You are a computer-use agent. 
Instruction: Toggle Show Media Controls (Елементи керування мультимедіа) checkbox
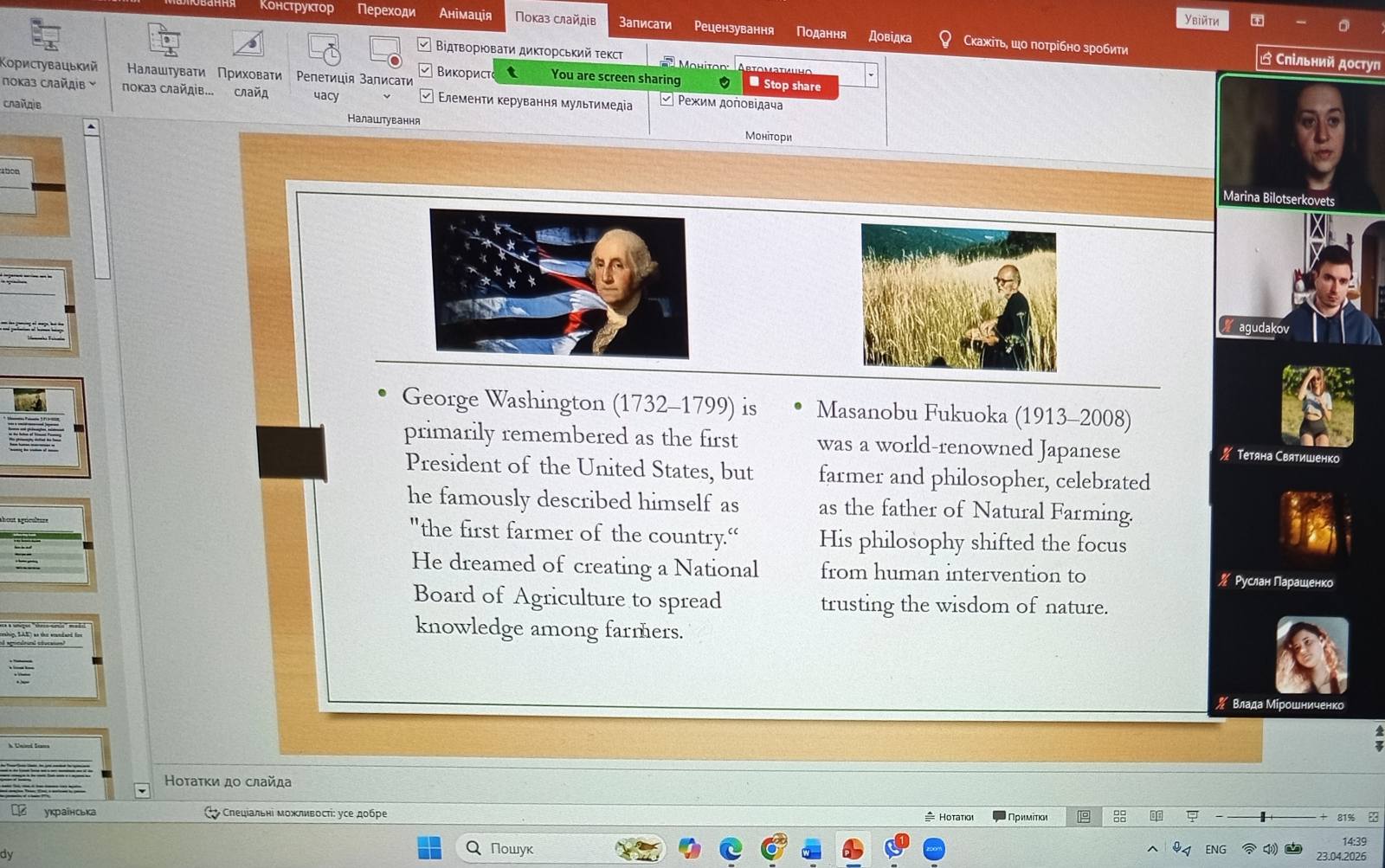click(426, 96)
